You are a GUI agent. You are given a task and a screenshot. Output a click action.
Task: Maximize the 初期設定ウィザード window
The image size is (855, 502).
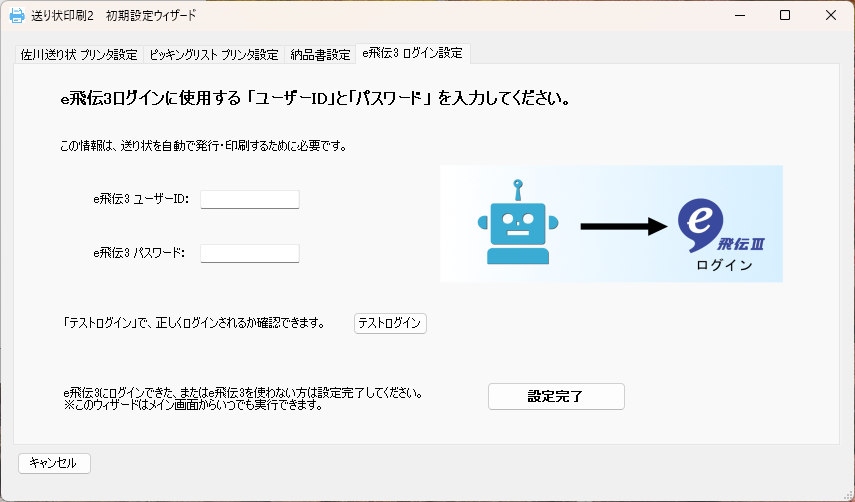coord(785,15)
